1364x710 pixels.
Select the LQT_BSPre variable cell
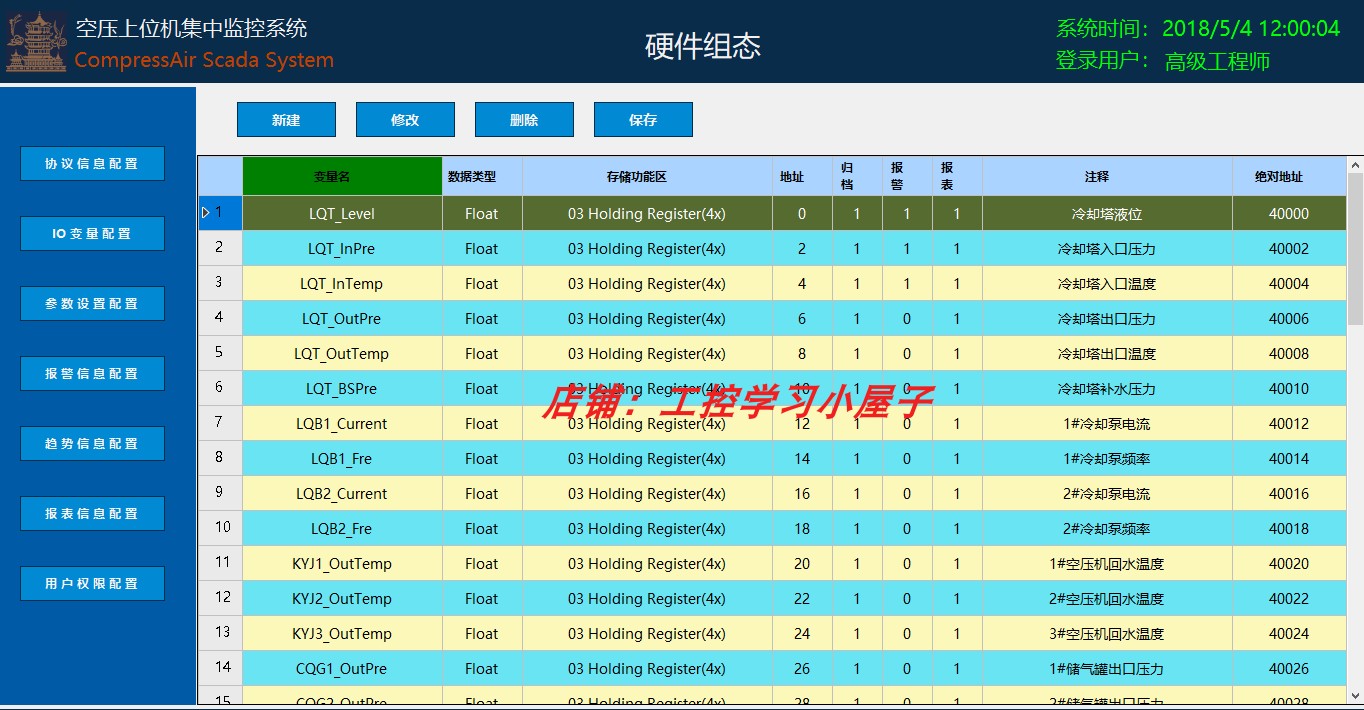[342, 388]
